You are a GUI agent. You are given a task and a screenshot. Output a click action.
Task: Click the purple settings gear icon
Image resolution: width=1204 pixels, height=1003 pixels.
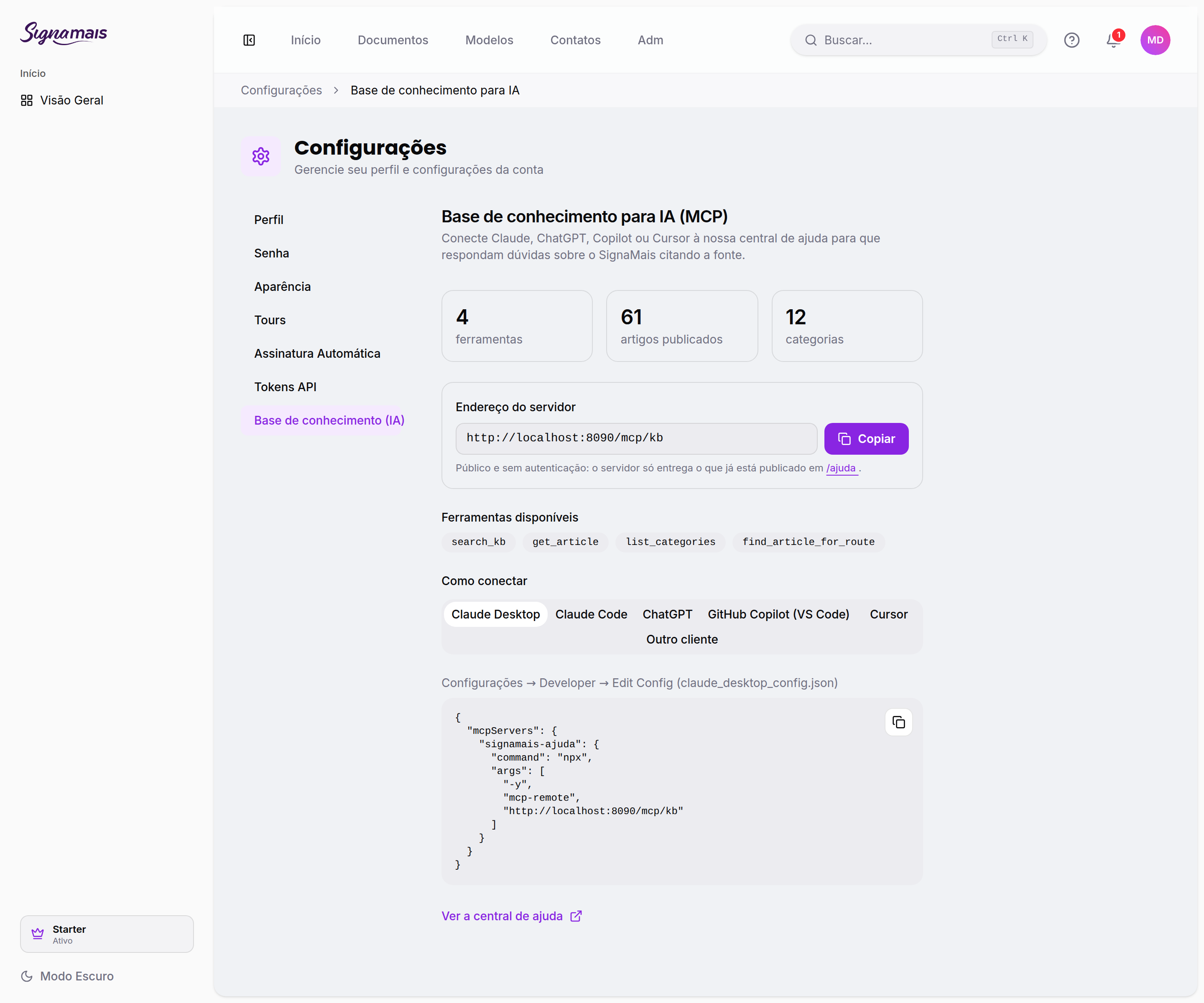(261, 156)
